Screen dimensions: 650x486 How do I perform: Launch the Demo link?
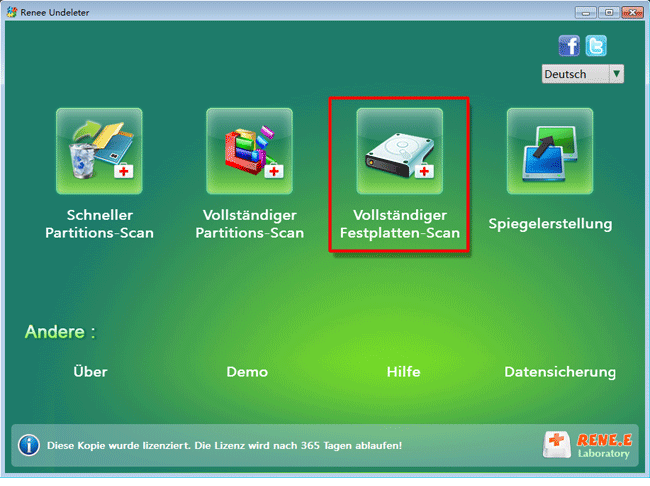pyautogui.click(x=247, y=372)
